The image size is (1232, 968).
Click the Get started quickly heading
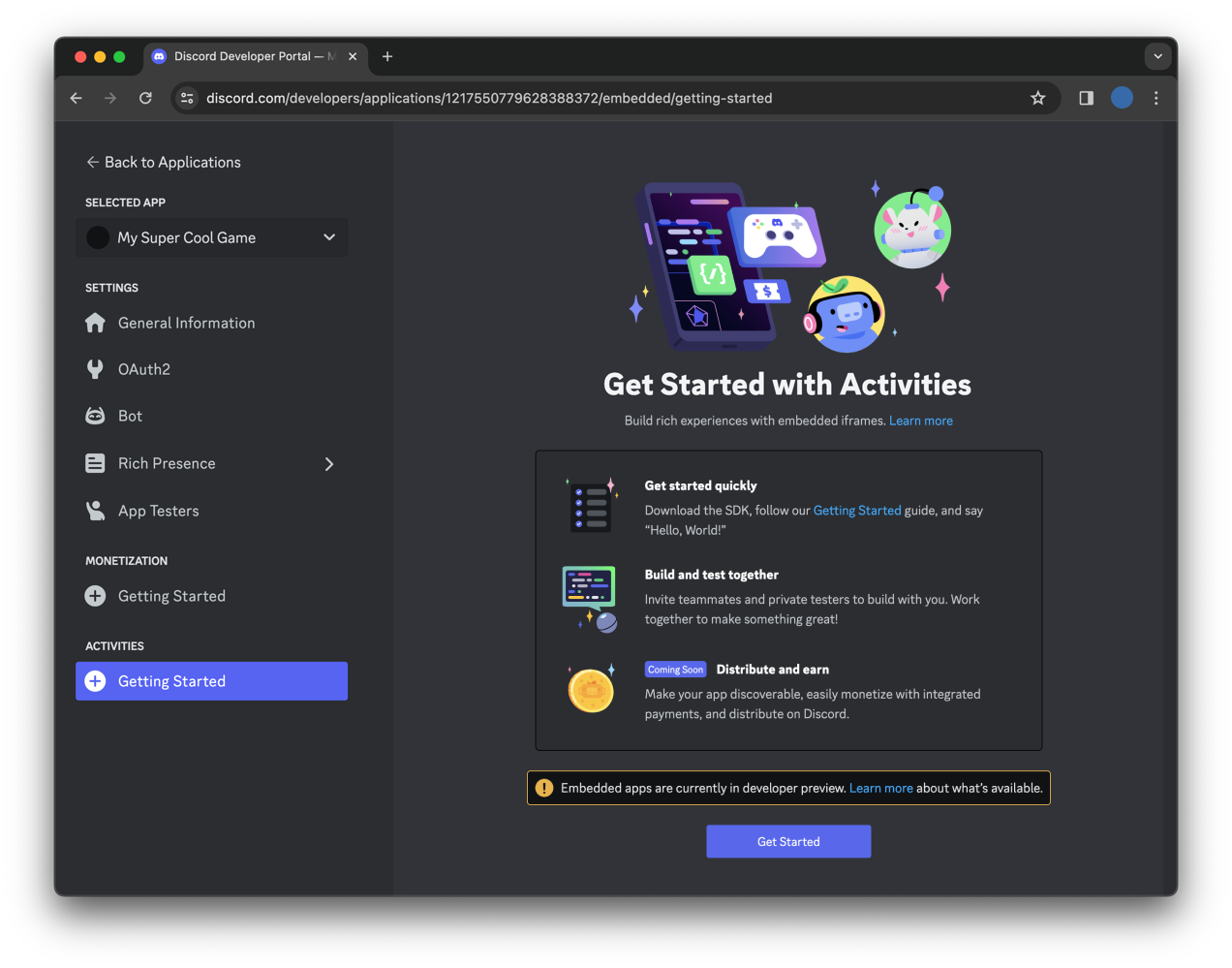(x=701, y=485)
